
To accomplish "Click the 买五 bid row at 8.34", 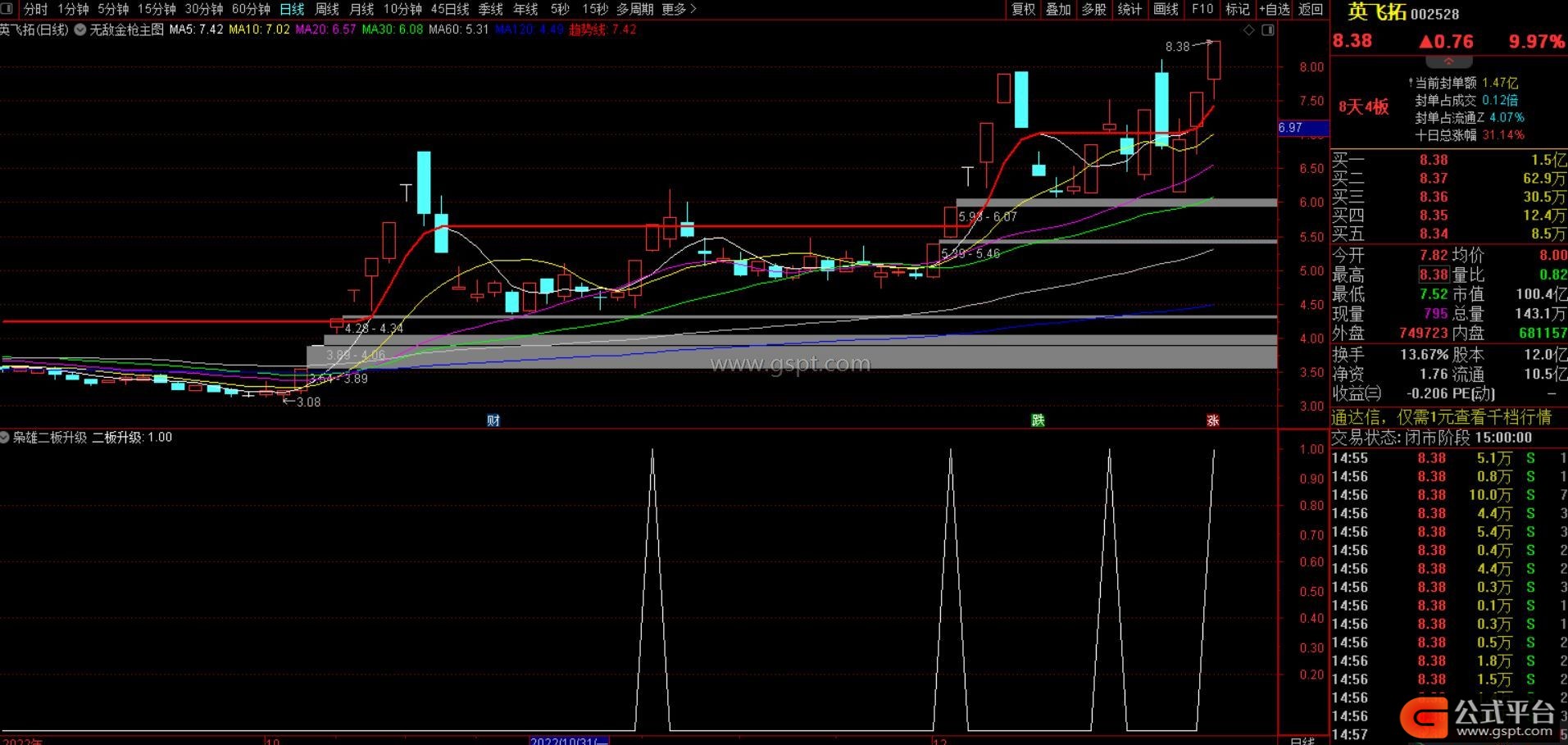I will tap(1448, 234).
